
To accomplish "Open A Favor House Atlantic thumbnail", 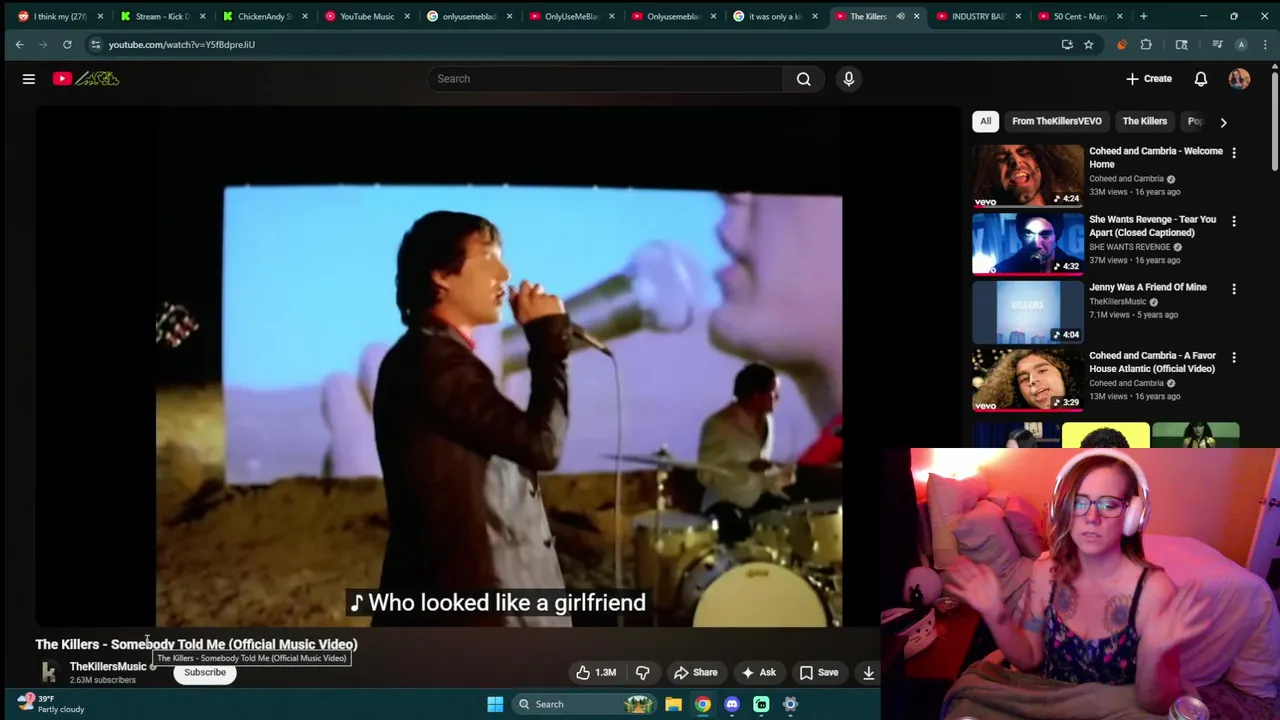I will [1027, 379].
